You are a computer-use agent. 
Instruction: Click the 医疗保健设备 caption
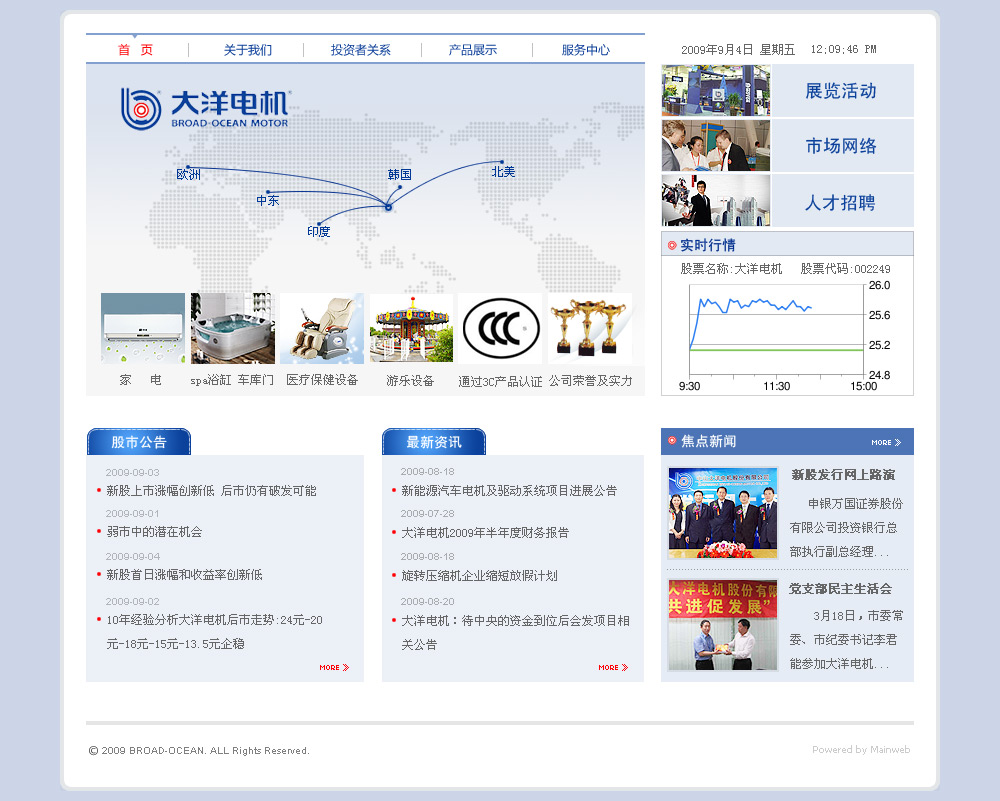322,380
